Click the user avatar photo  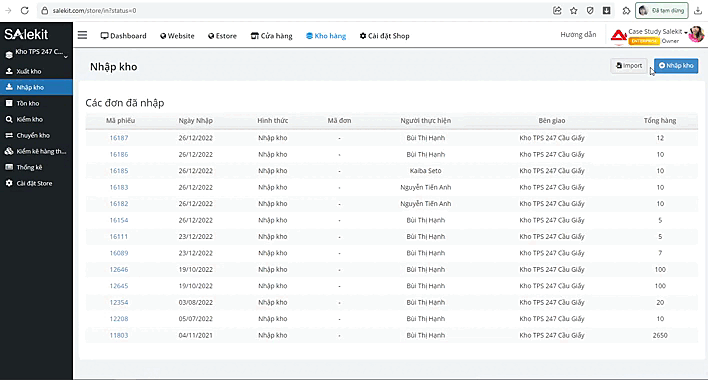coord(696,34)
